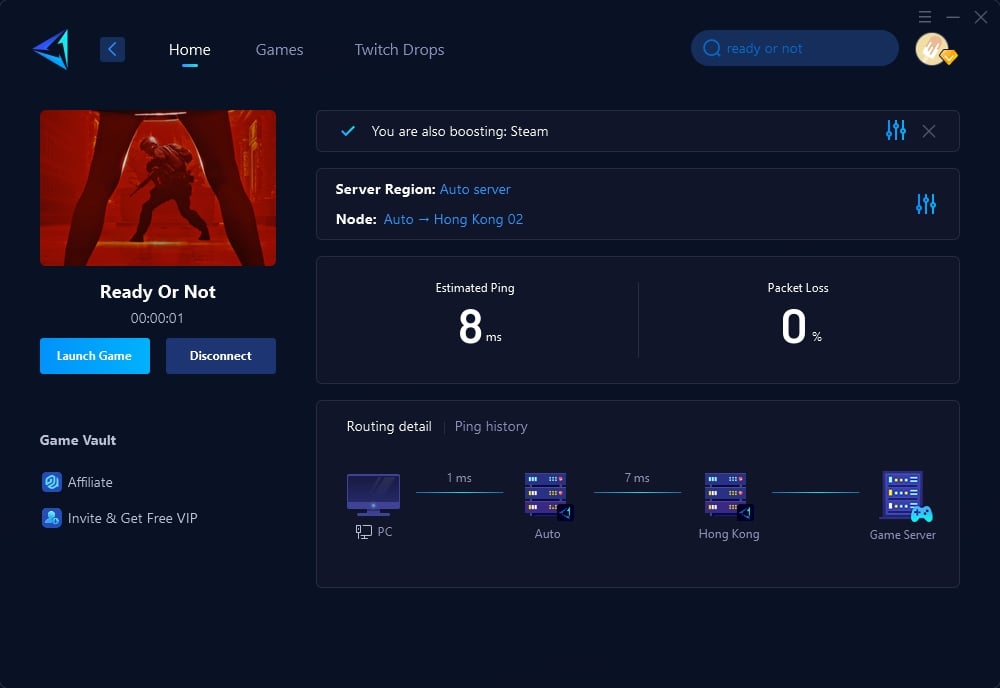
Task: Click the Hong Kong server node icon
Action: pos(728,495)
